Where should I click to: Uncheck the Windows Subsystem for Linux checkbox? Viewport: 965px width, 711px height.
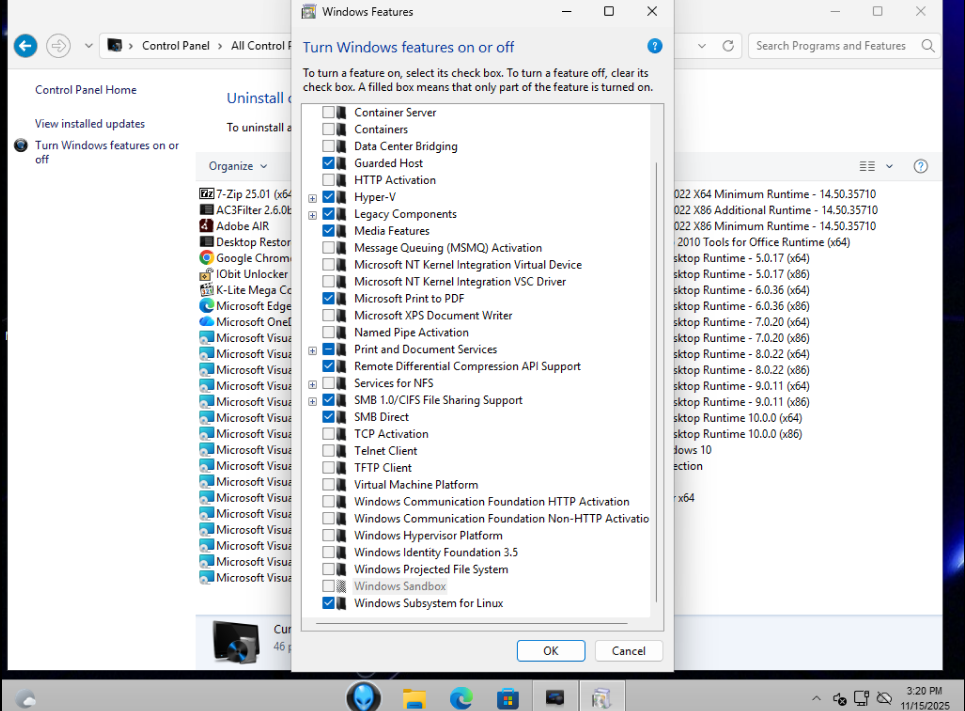tap(328, 603)
